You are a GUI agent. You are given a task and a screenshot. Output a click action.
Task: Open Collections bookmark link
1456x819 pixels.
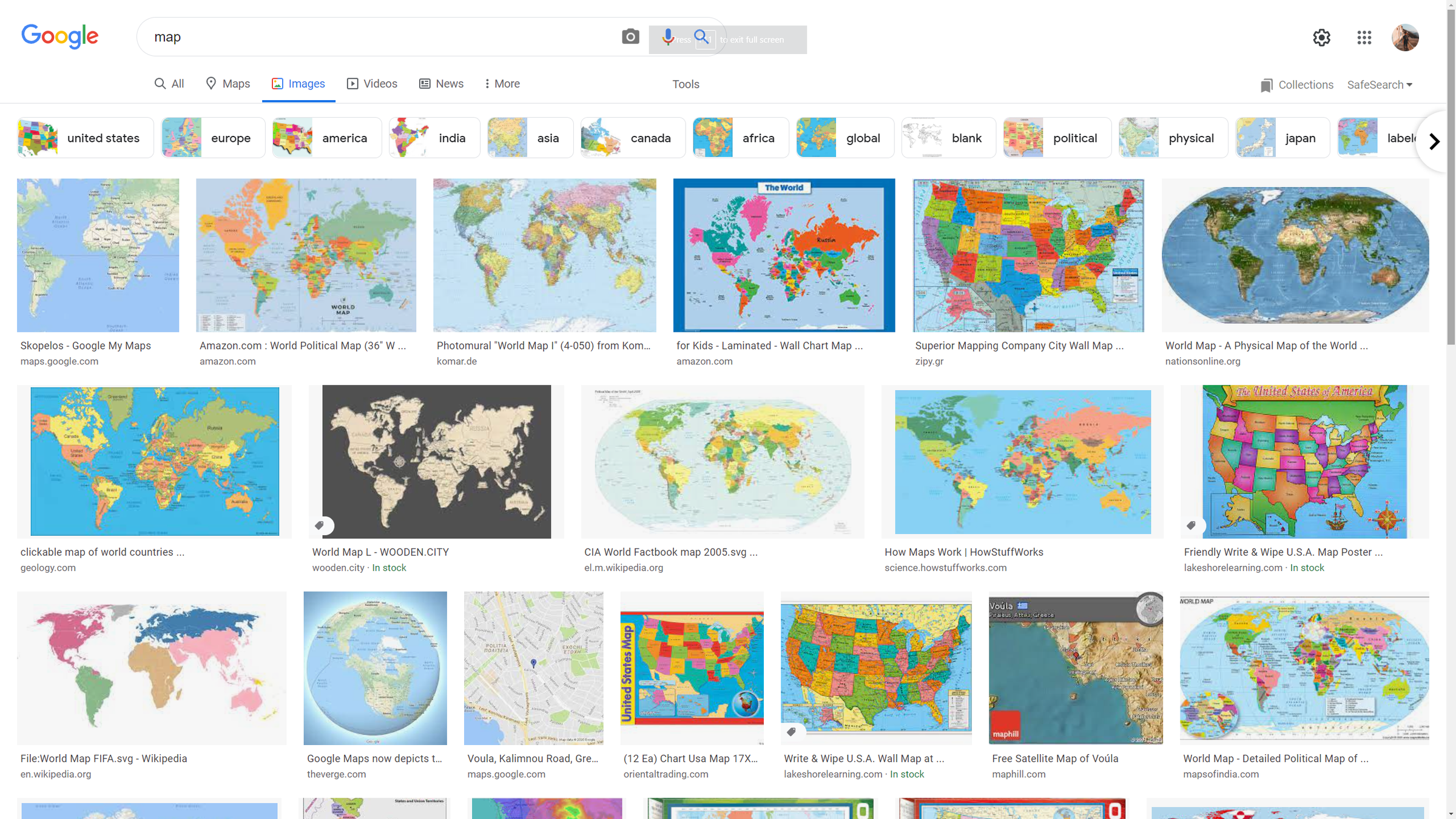[1297, 85]
